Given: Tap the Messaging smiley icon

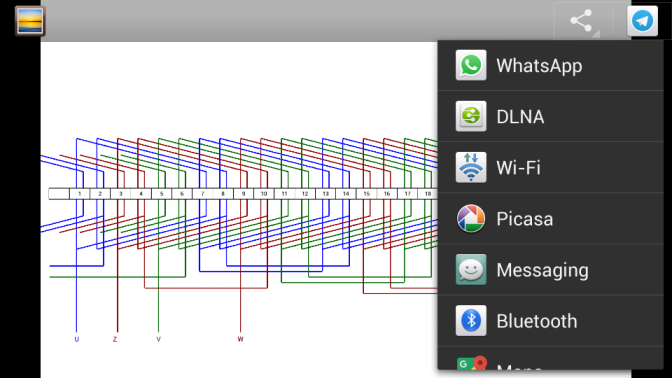Looking at the screenshot, I should click(471, 270).
